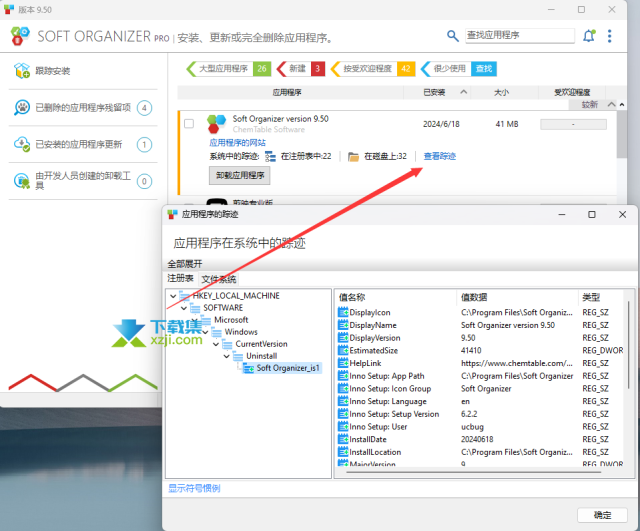Click the 全部展开 link
Screen dimensions: 640x531
[185, 264]
